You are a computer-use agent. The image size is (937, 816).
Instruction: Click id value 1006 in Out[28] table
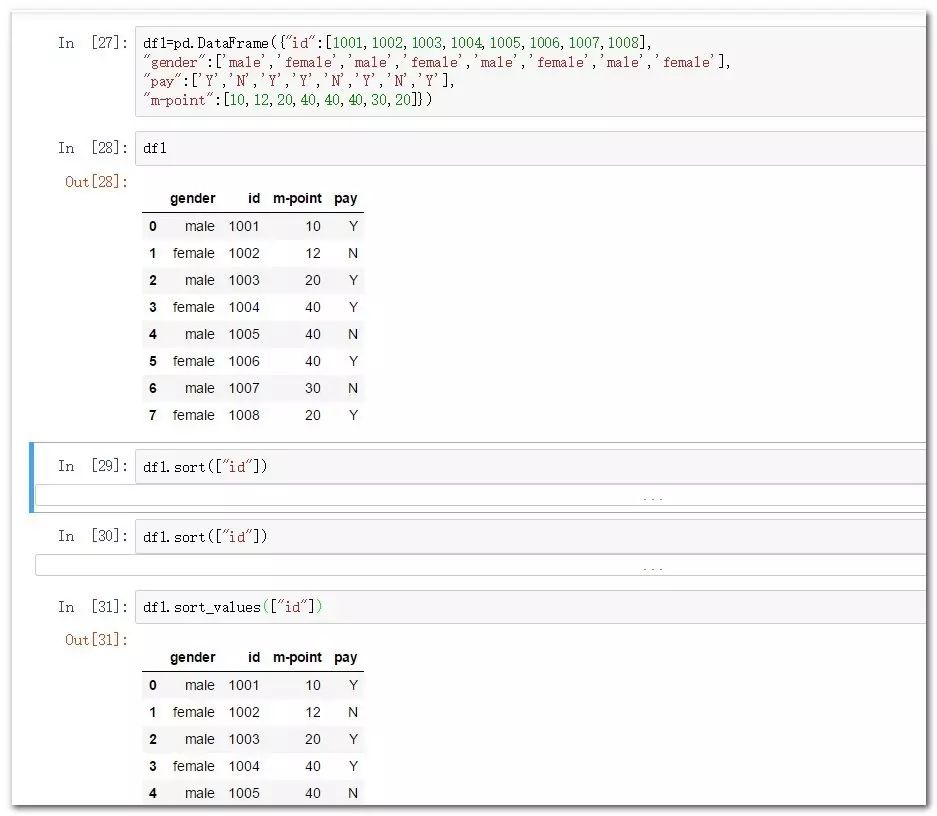click(x=244, y=361)
